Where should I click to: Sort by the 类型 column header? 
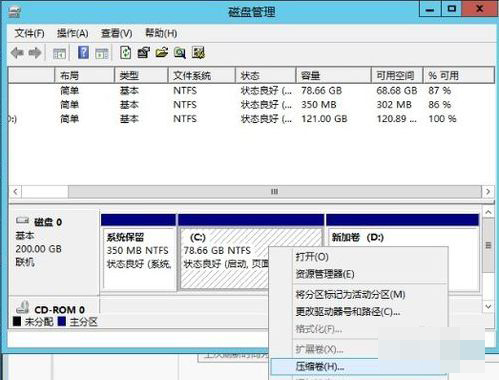(141, 76)
